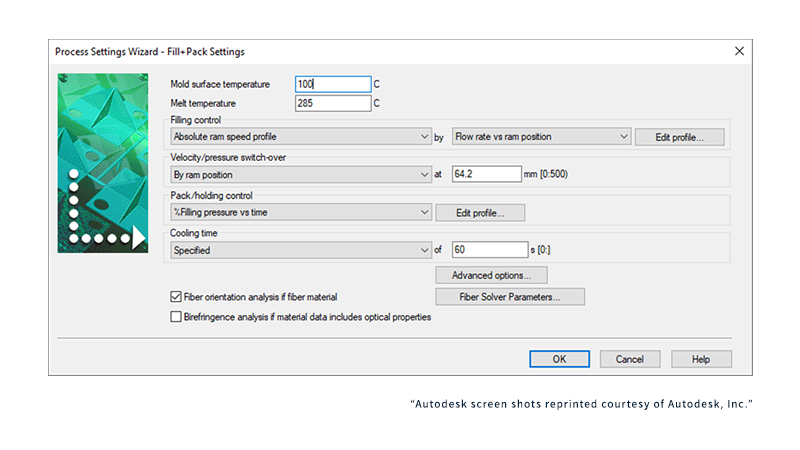
Task: Click the Cancel button
Action: [630, 359]
